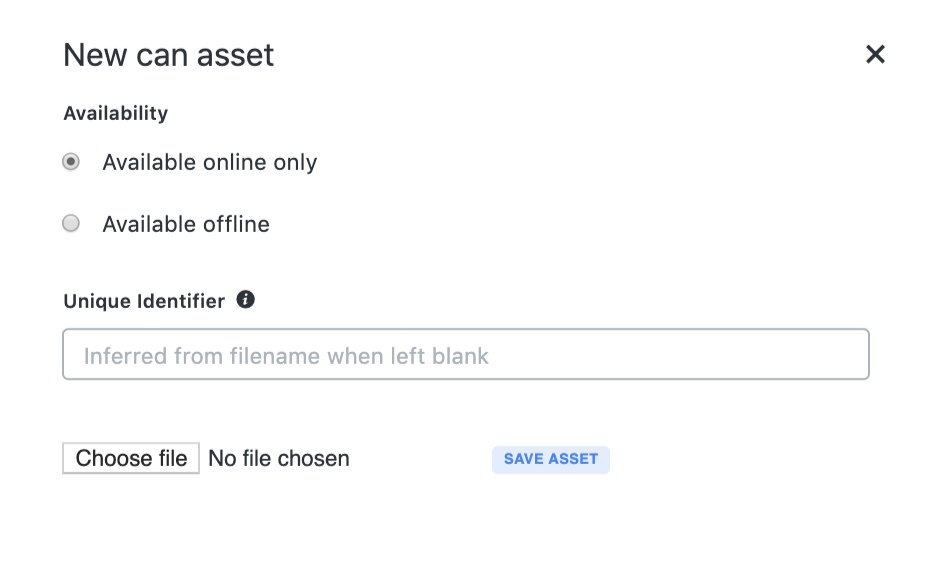Click the New can asset dialog title
This screenshot has width=930, height=576.
coord(168,55)
